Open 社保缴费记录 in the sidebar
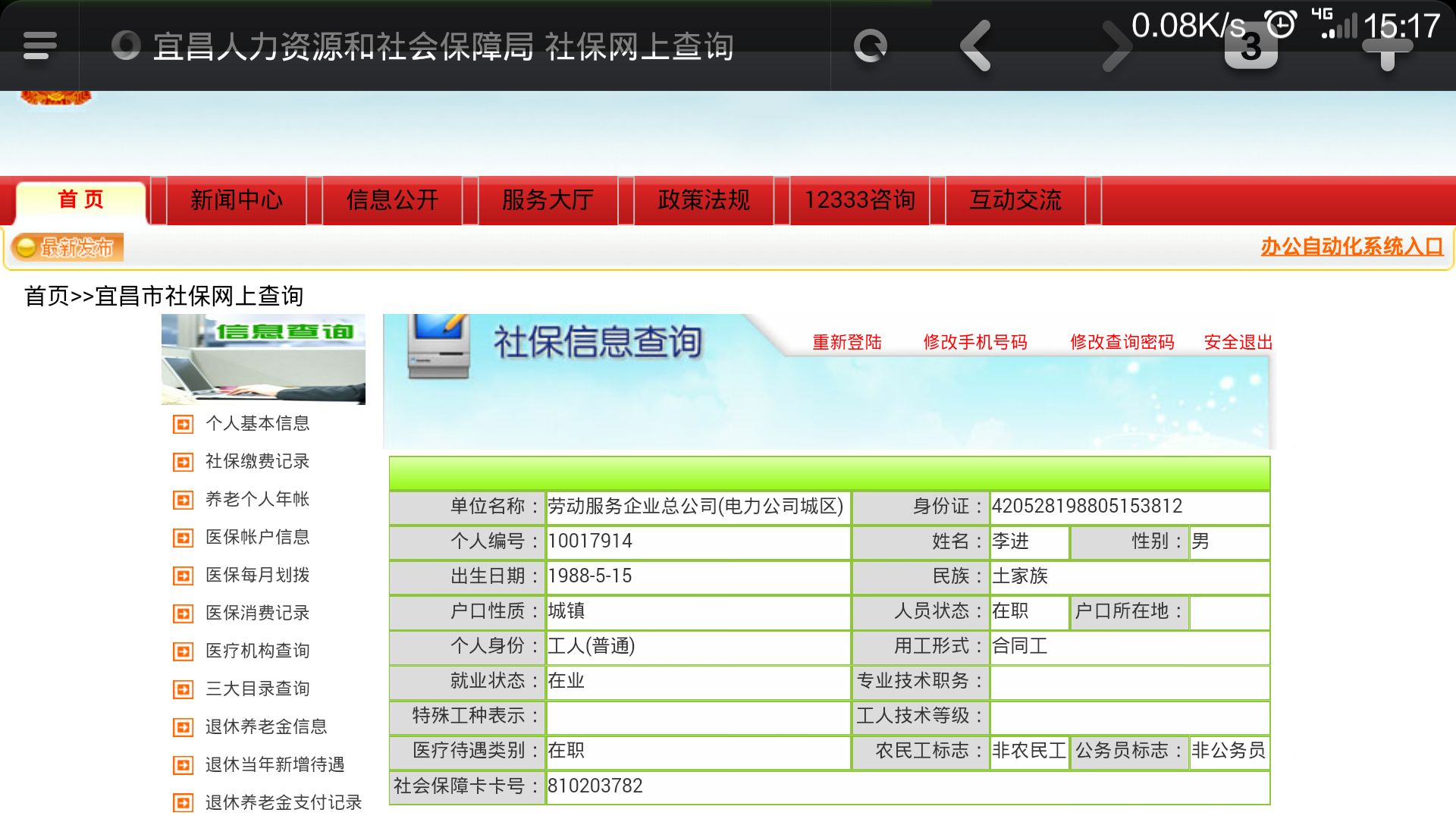 click(x=257, y=461)
